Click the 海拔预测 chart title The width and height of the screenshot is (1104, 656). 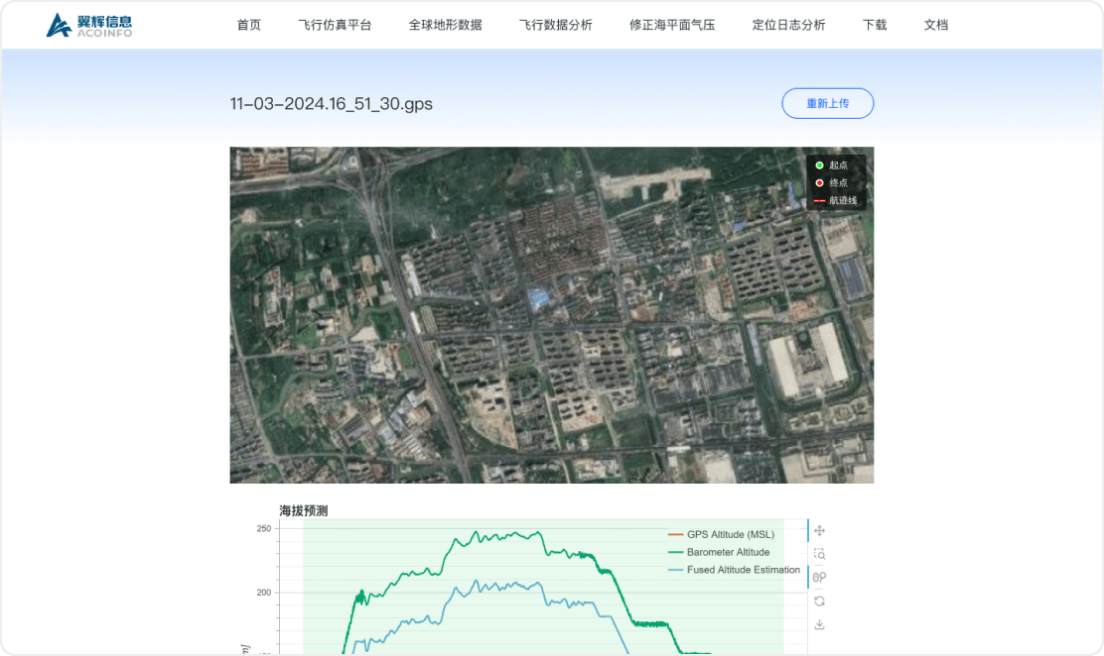tap(303, 511)
